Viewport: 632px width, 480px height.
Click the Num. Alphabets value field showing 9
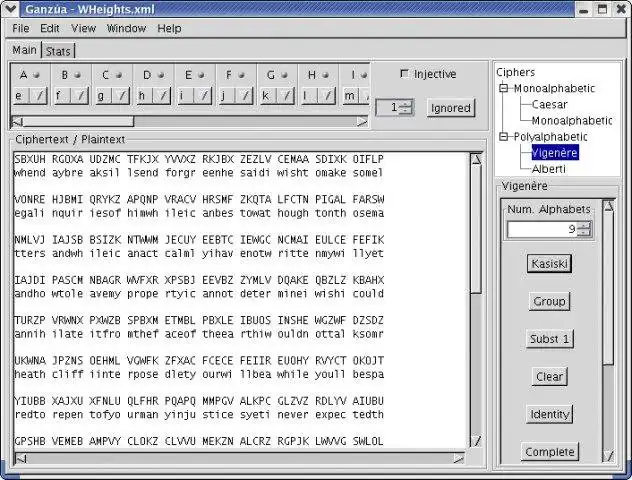pos(542,229)
